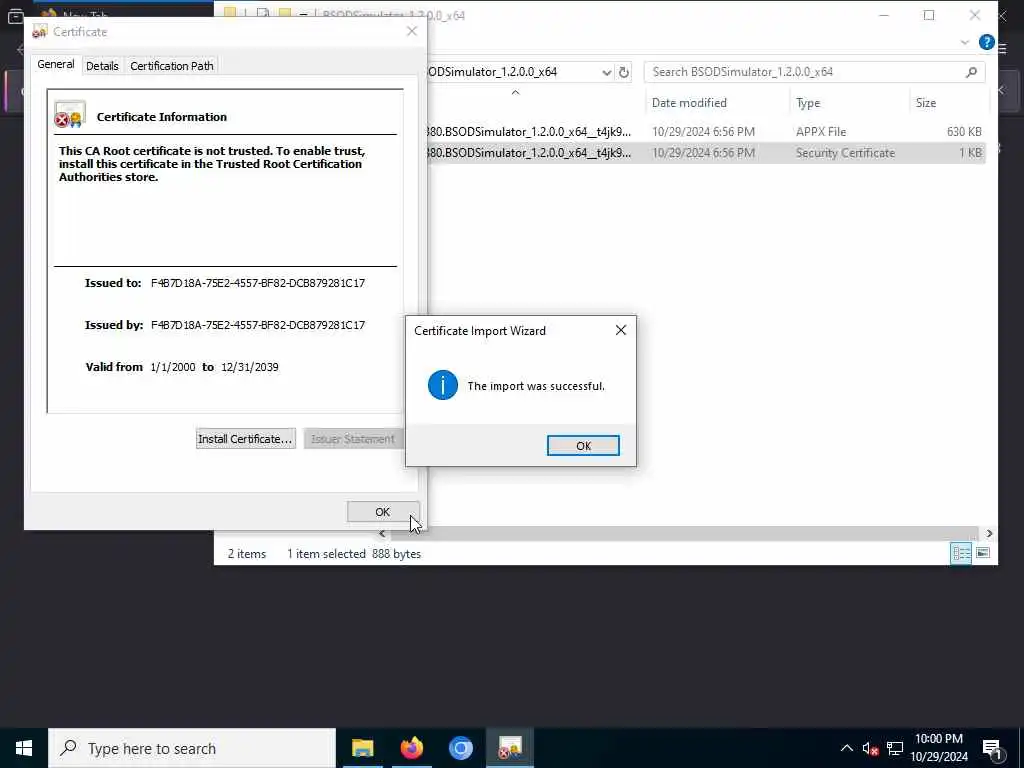Open File Explorer help icon
The height and width of the screenshot is (768, 1024).
[986, 42]
